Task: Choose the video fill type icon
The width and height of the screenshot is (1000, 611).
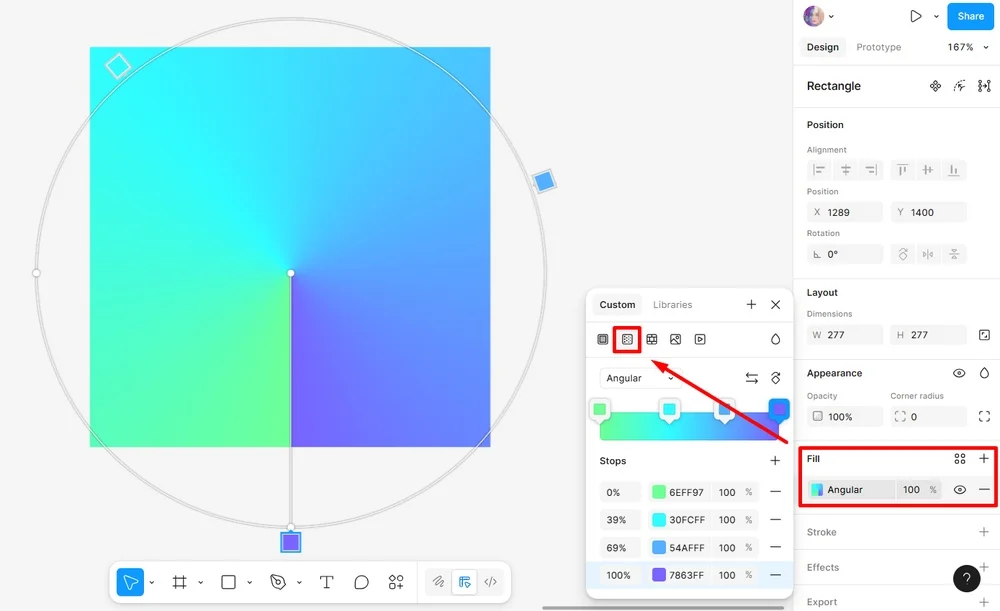Action: click(700, 339)
